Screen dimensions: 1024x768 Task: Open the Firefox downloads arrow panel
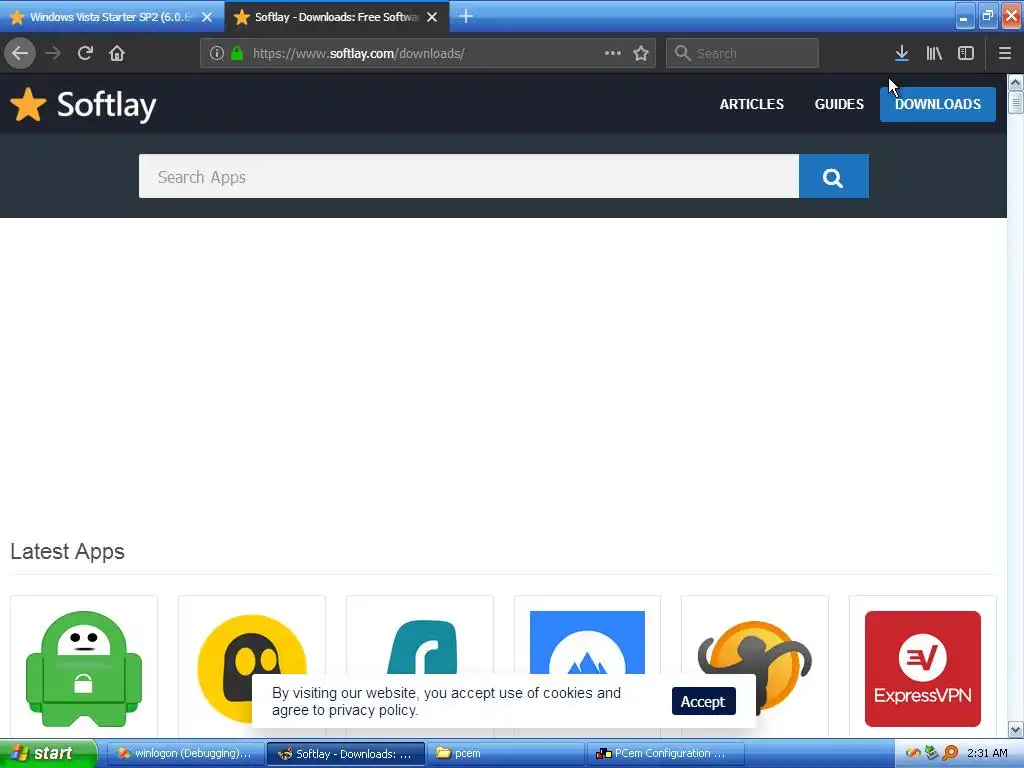click(x=902, y=53)
